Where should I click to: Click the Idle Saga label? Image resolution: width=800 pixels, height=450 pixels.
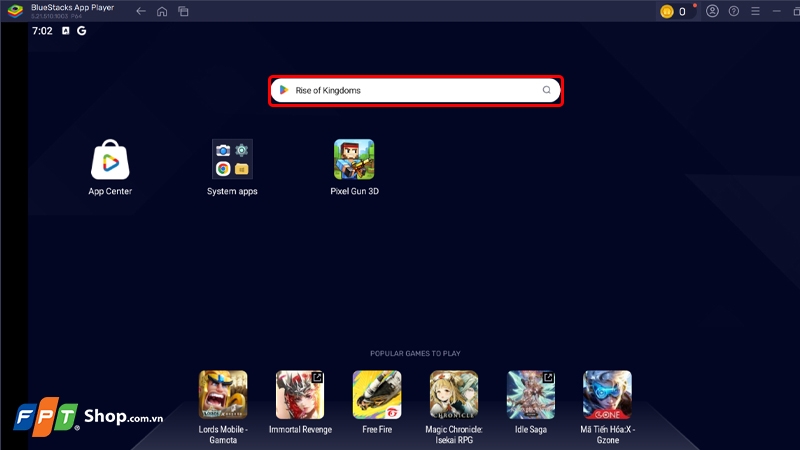[531, 430]
